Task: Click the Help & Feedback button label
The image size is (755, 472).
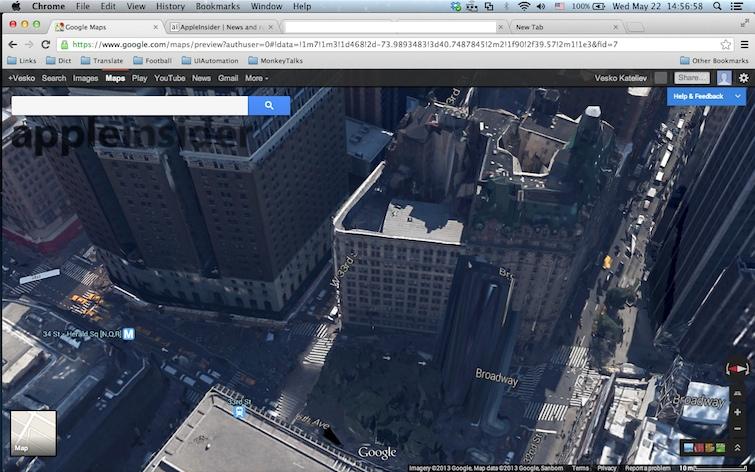Action: (x=698, y=96)
